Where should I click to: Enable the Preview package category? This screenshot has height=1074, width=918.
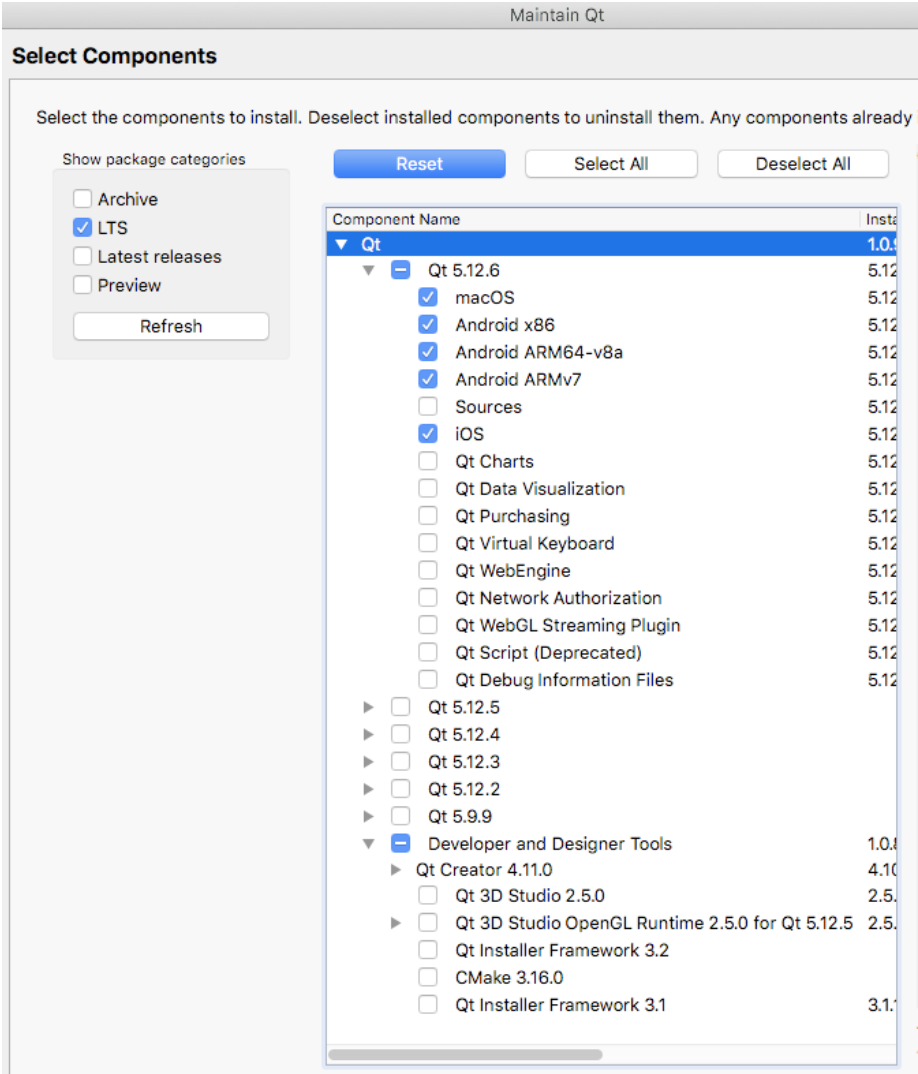[x=82, y=285]
